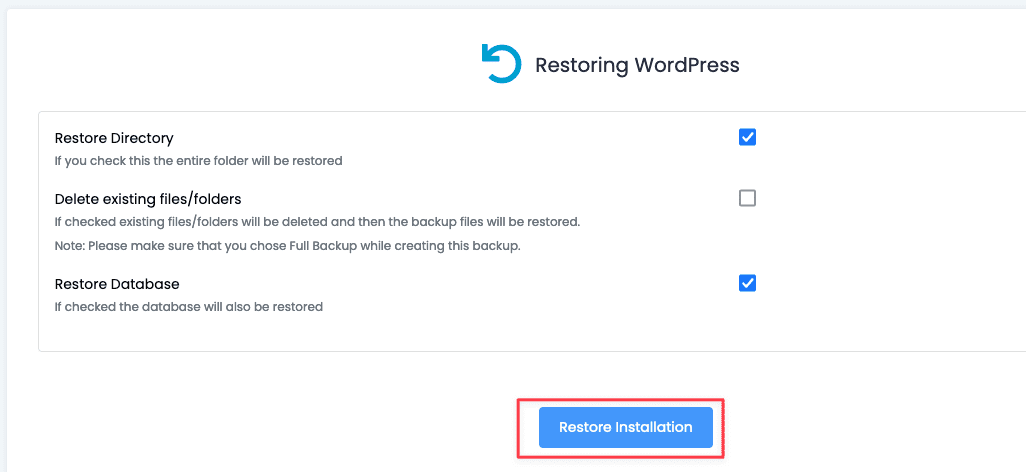Screen dimensions: 1026x472
Task: Uncheck the Restore Directory checkbox
Action: pyautogui.click(x=747, y=137)
